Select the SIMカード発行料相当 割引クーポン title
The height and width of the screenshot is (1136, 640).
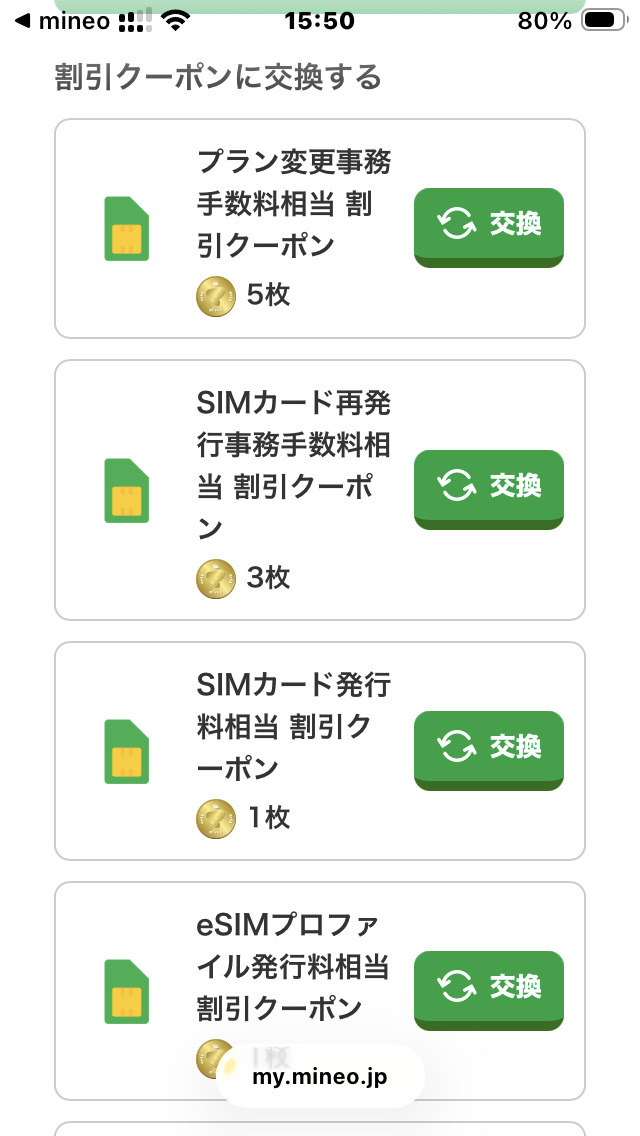[x=294, y=727]
